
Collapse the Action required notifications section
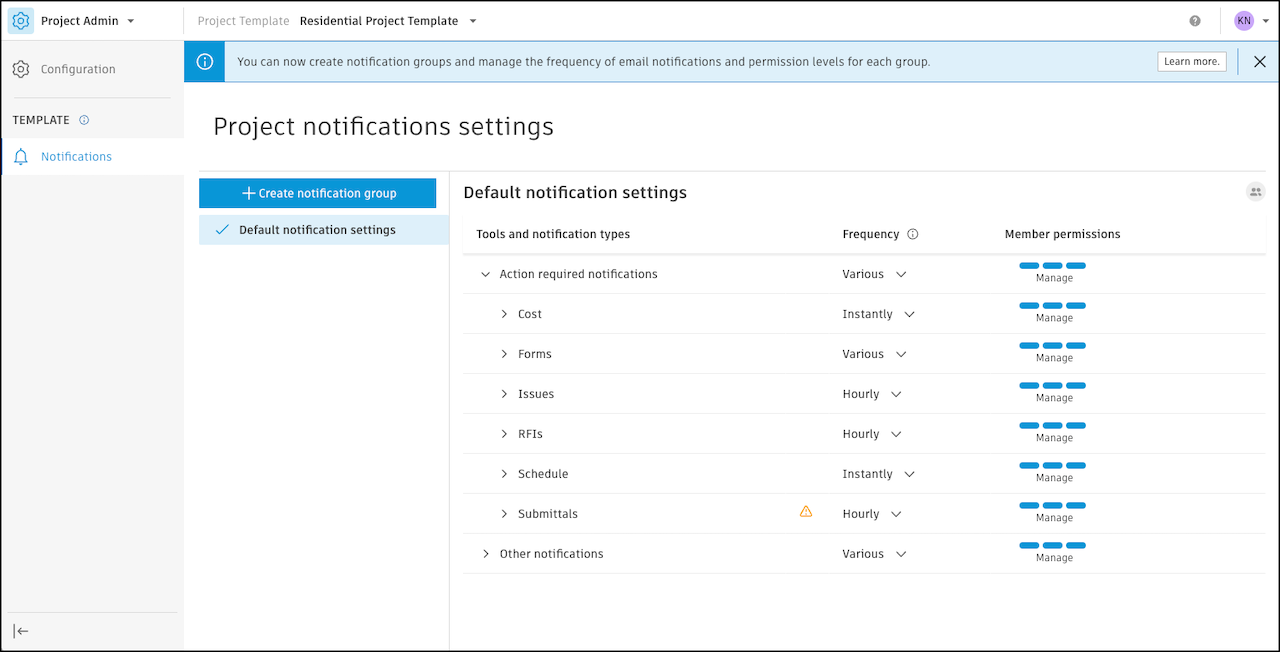[x=485, y=273]
